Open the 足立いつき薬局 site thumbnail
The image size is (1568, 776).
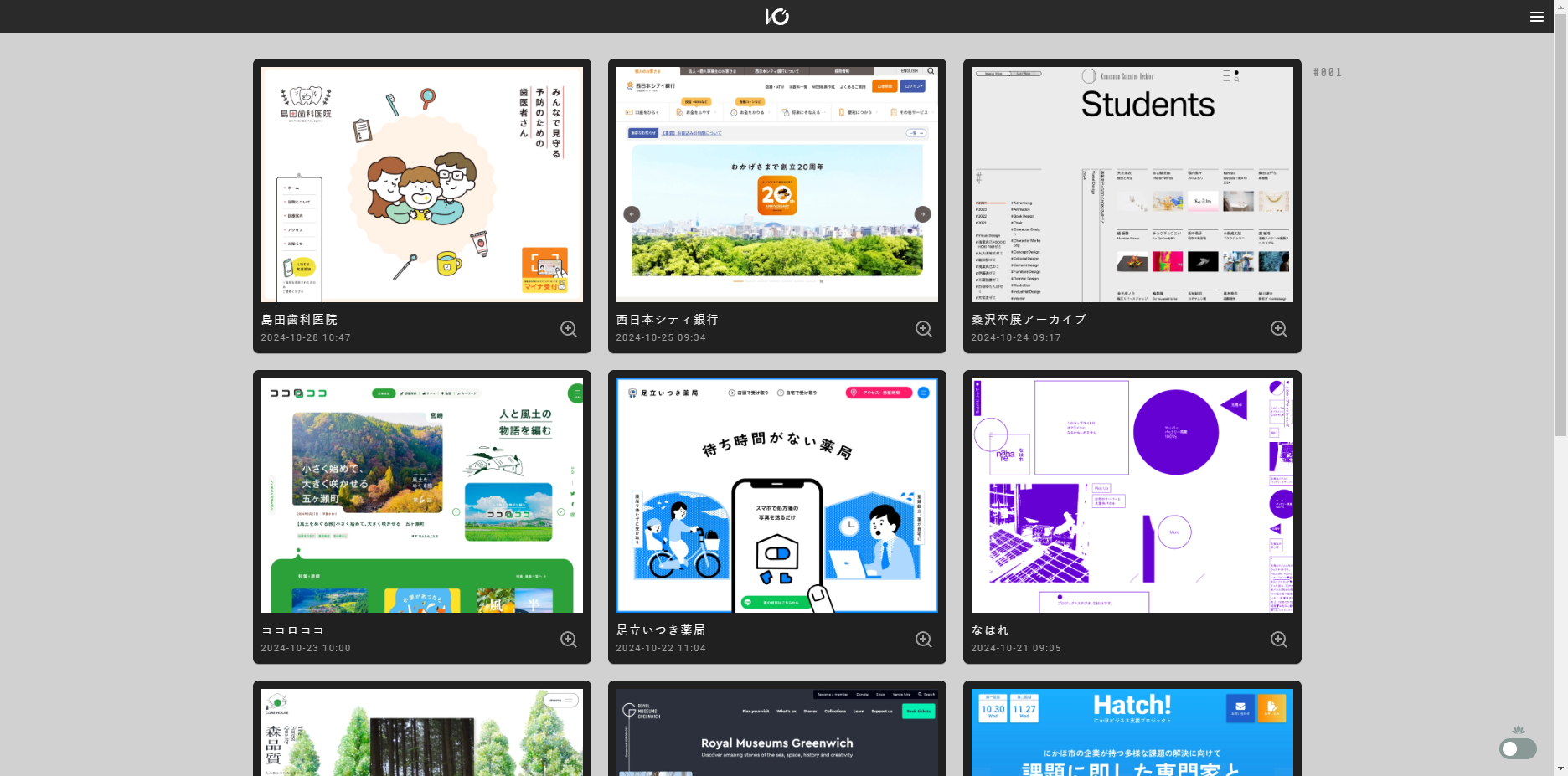point(777,496)
